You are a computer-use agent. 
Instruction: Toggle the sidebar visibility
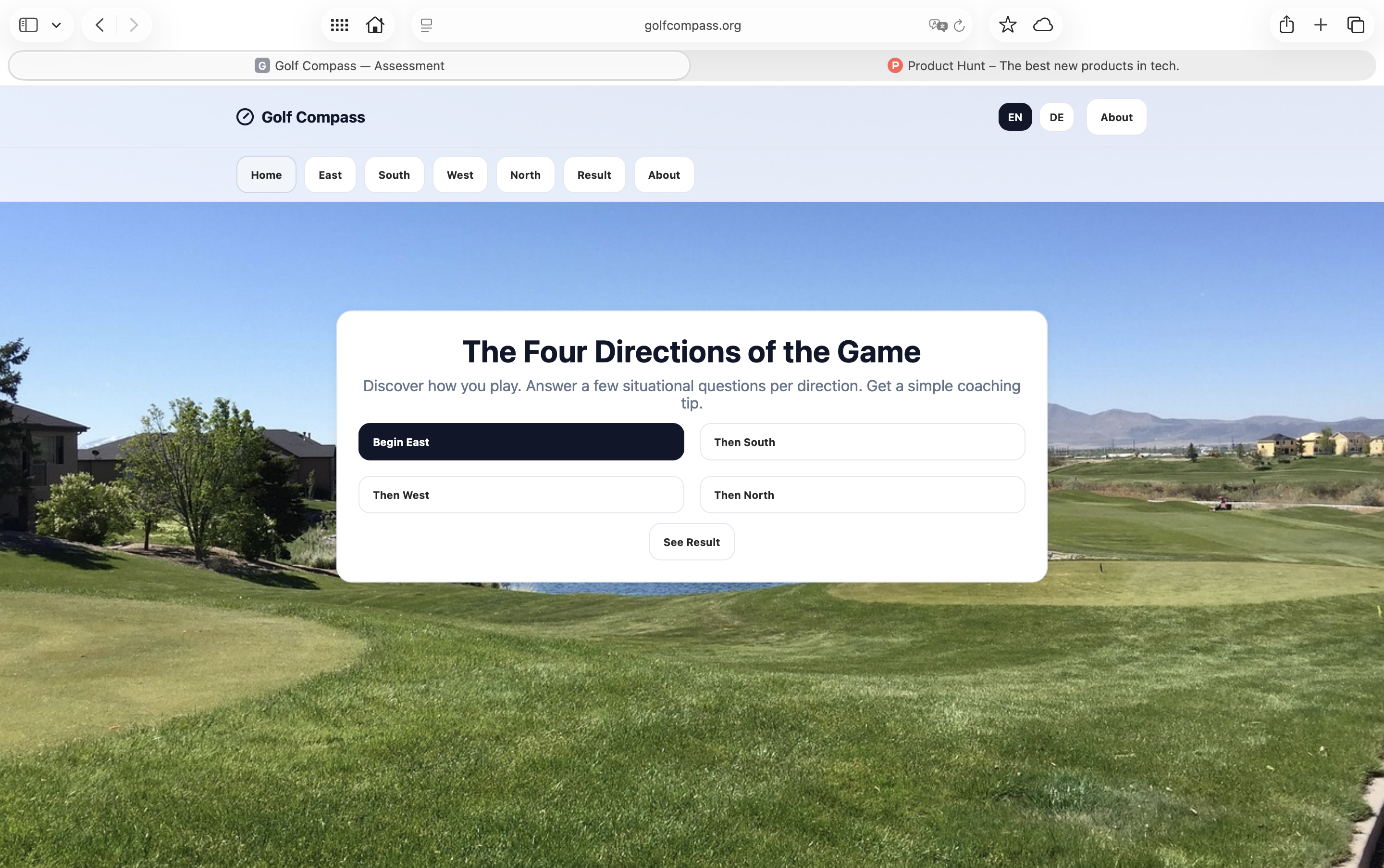(x=28, y=25)
